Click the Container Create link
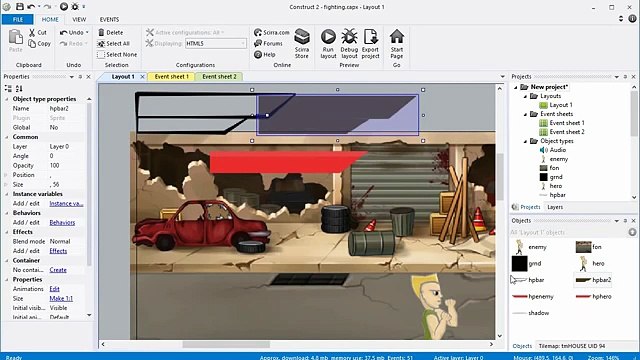The image size is (640, 360). pos(58,270)
